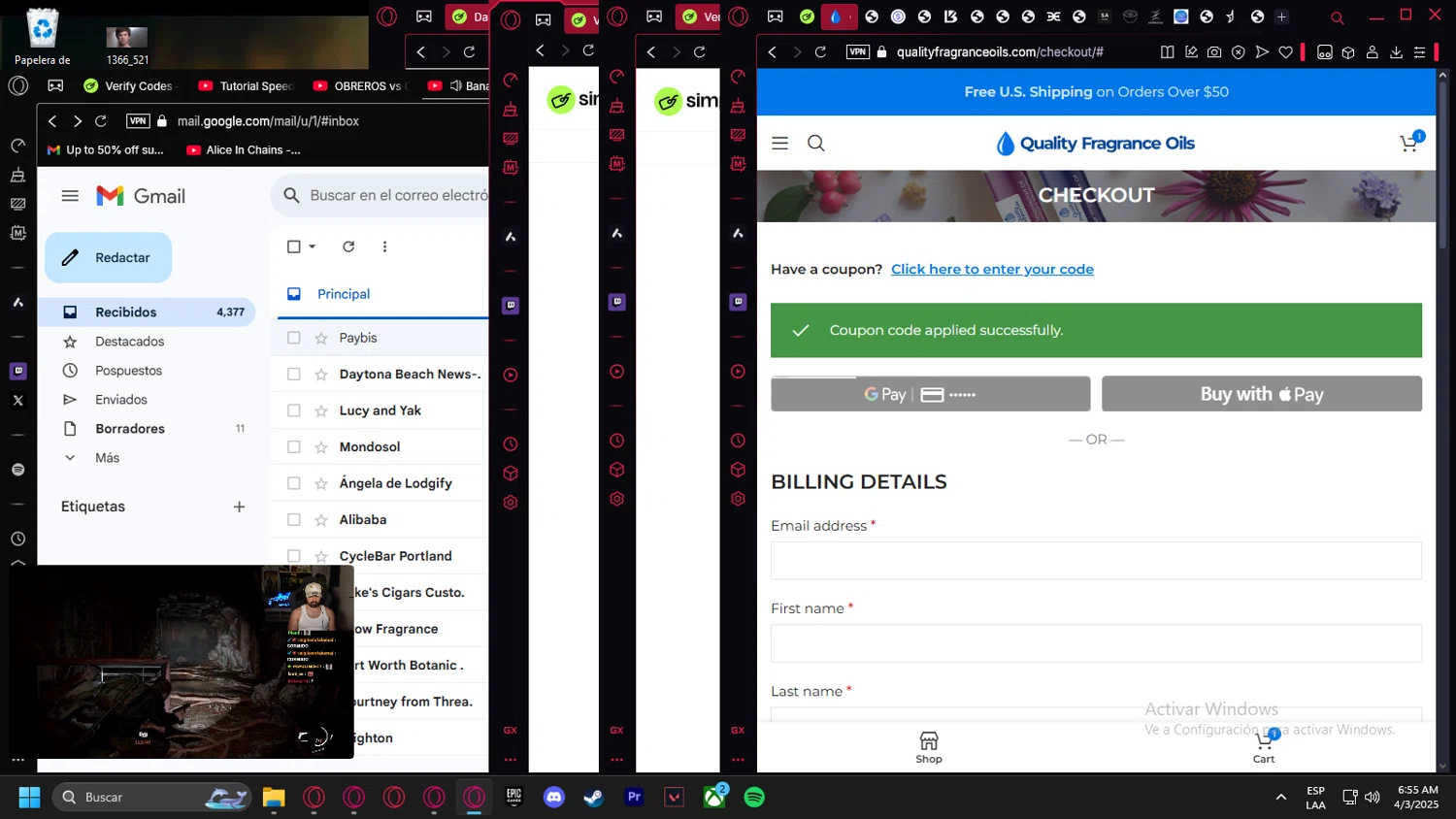This screenshot has width=1456, height=819.
Task: Click the snapshot camera icon in checkout address bar
Action: (x=1214, y=52)
